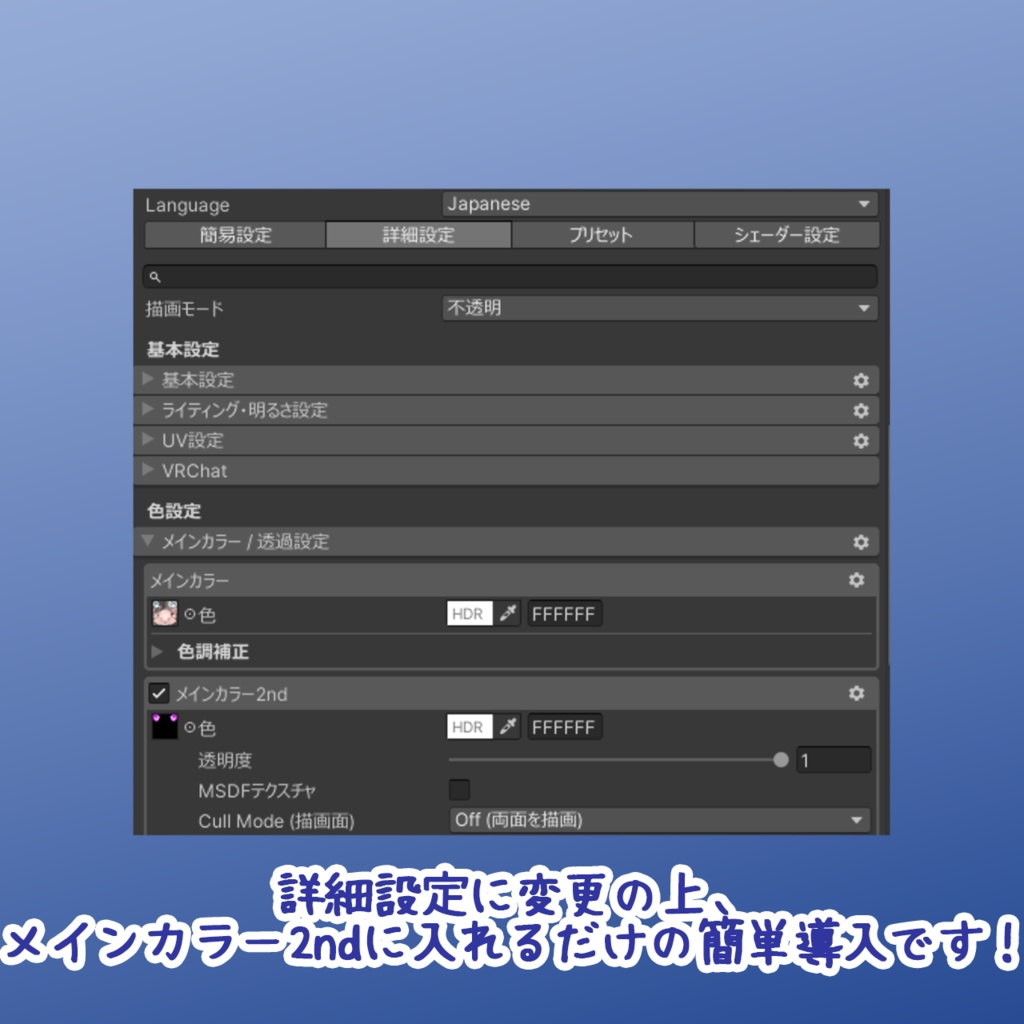Click the object picker circle beside main 色
This screenshot has height=1024, width=1024.
pyautogui.click(x=191, y=613)
